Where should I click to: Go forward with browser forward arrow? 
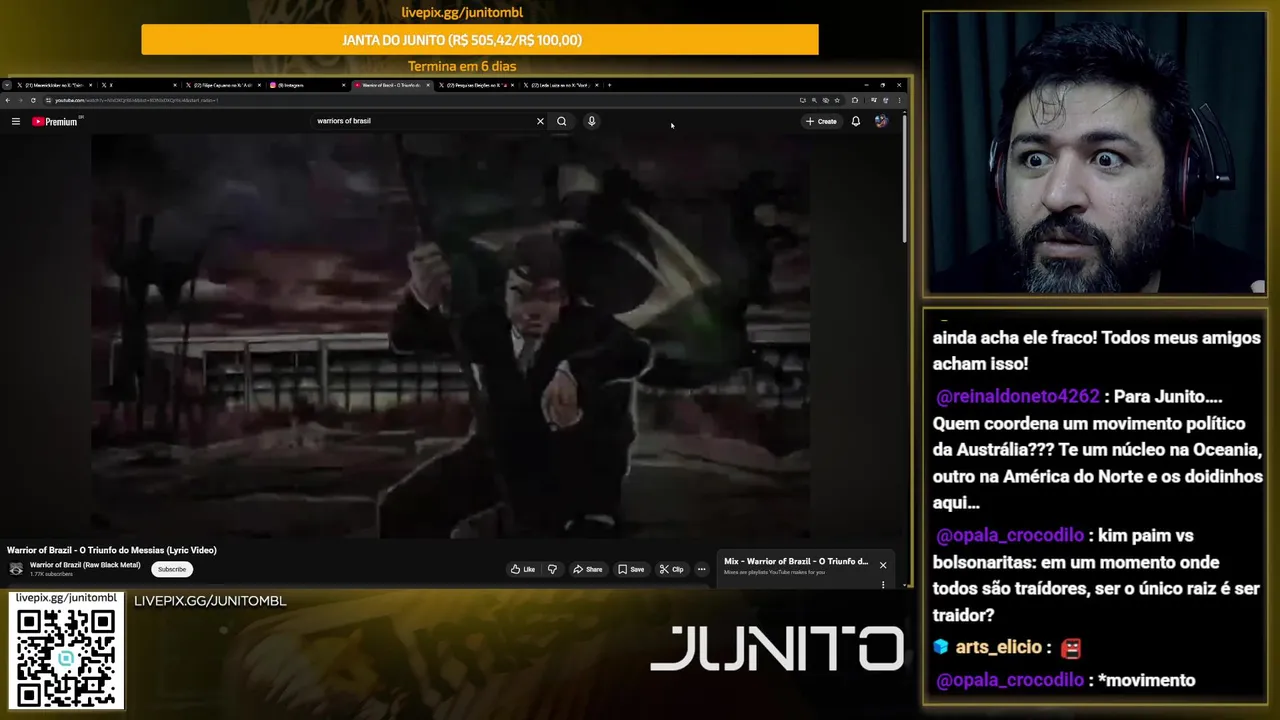point(19,100)
